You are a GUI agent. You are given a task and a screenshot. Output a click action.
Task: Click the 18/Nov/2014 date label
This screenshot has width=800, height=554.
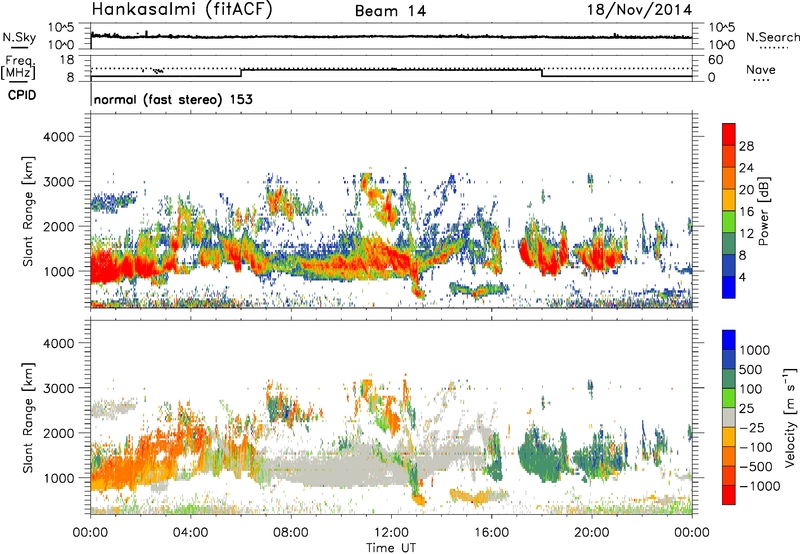[640, 9]
